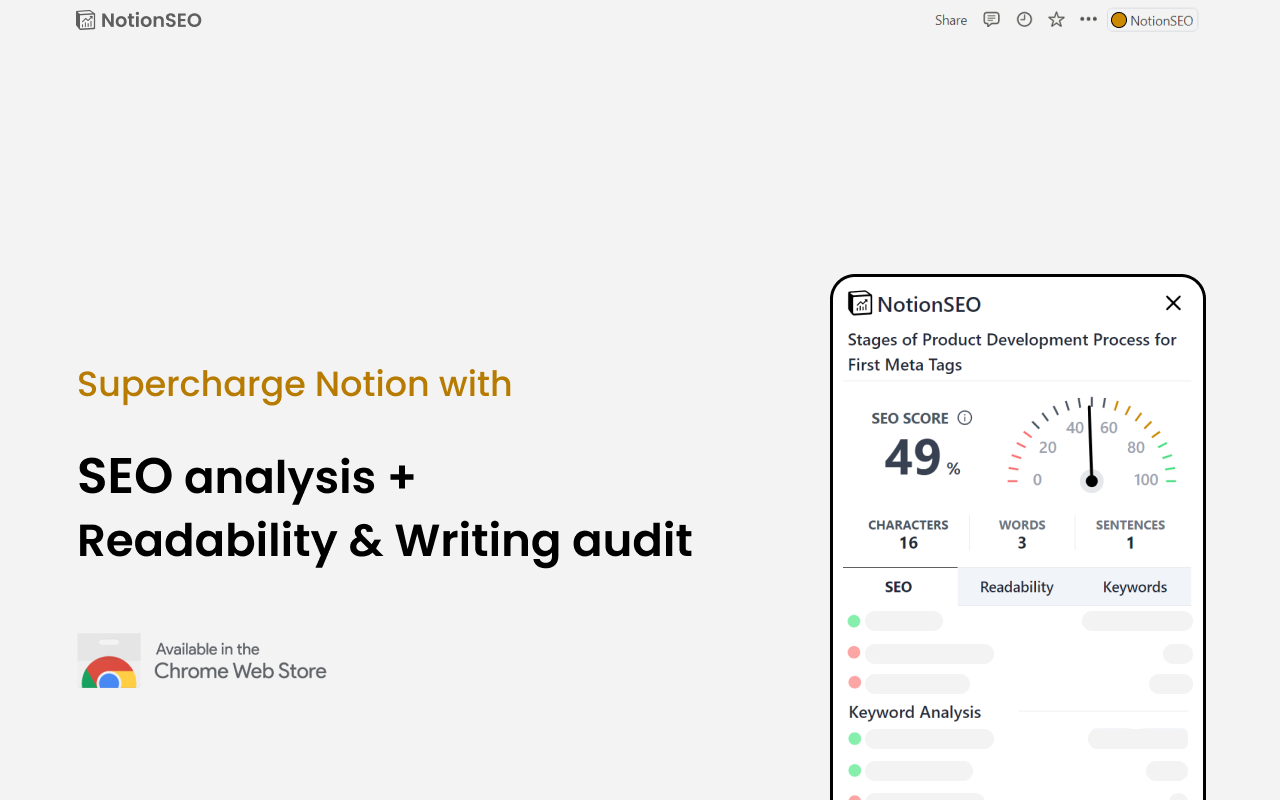Open the yellow NotionSEO extension button
The height and width of the screenshot is (800, 1280).
[x=1152, y=19]
